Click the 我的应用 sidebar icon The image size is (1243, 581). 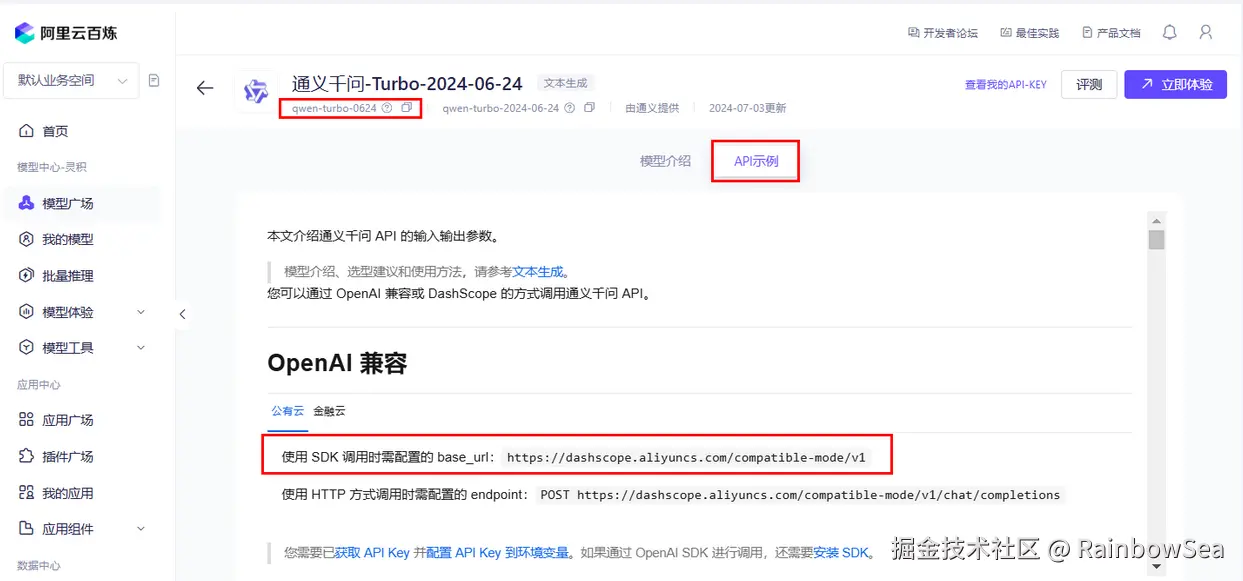coord(27,493)
